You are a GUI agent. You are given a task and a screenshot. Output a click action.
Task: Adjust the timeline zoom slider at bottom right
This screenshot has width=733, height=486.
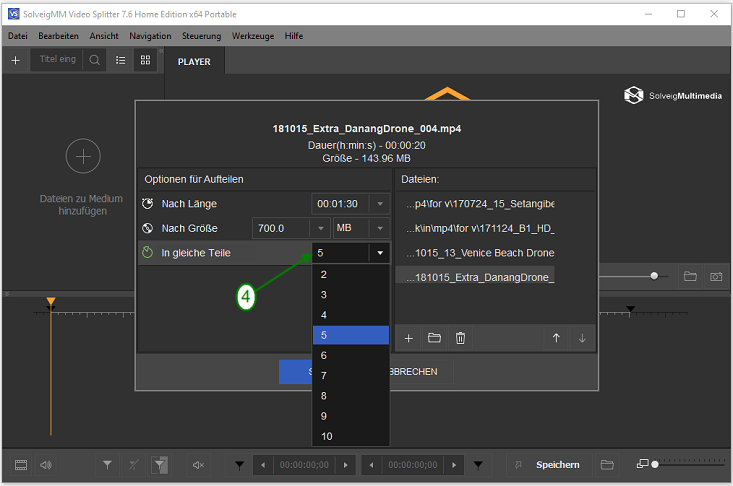tap(655, 465)
